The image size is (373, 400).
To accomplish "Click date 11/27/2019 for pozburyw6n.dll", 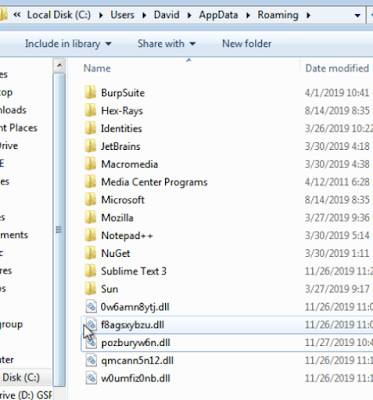I will (x=339, y=343).
